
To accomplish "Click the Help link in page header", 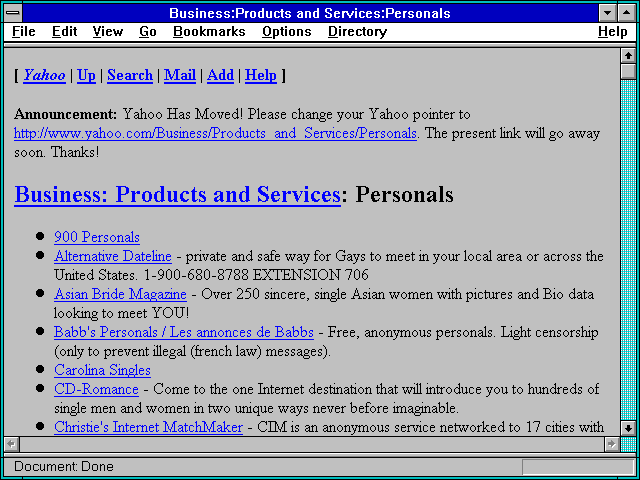I will click(260, 76).
